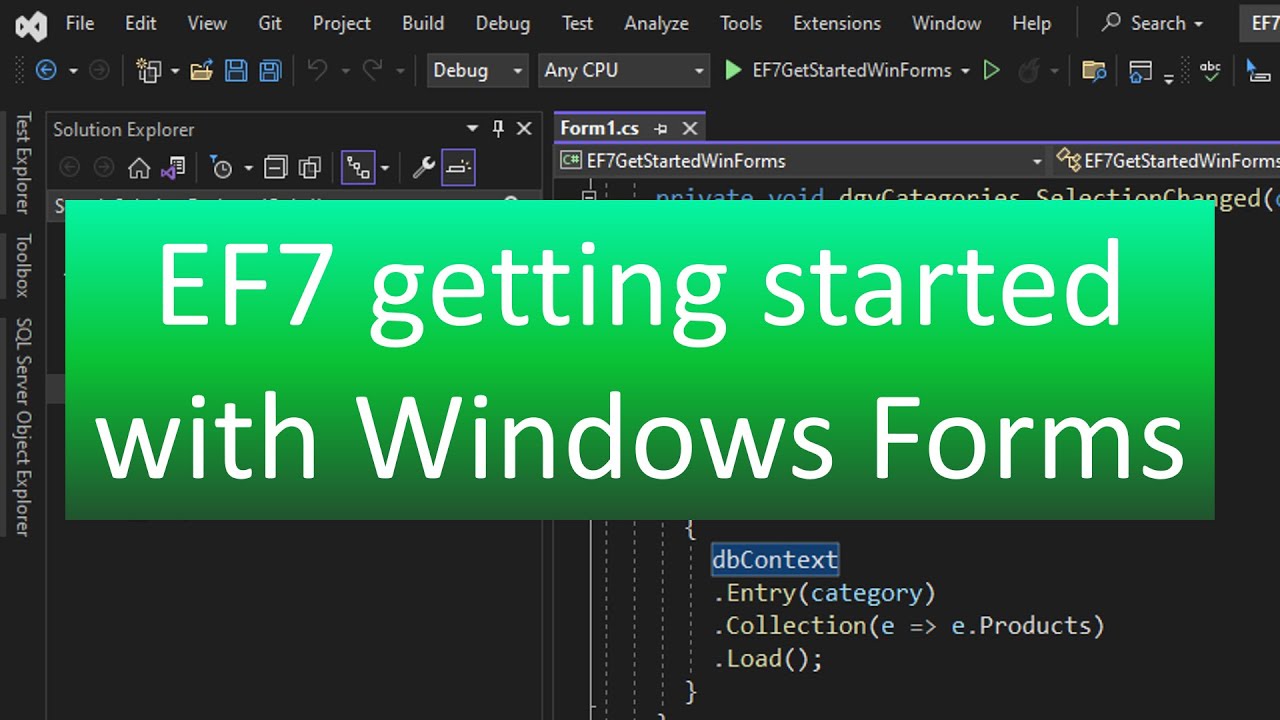The image size is (1280, 720).
Task: Toggle Preview Selected Items button
Action: pyautogui.click(x=458, y=167)
